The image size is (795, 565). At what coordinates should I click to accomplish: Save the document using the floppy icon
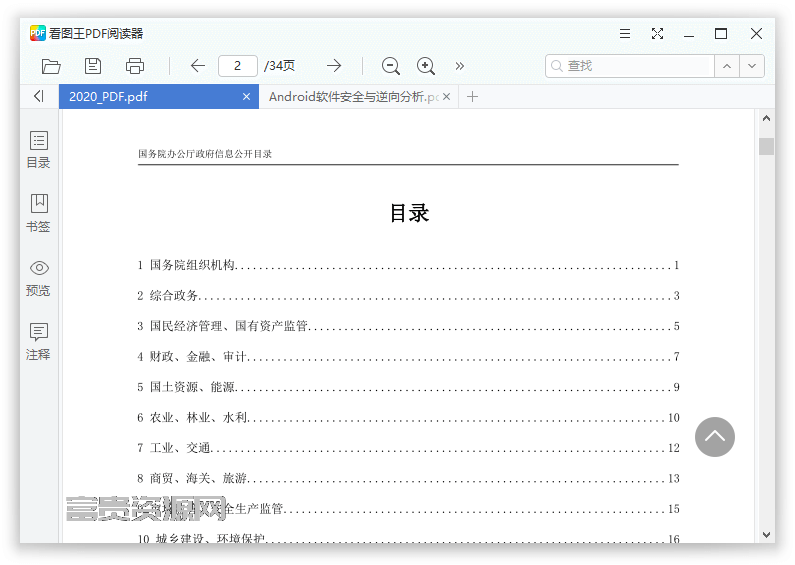(x=93, y=66)
